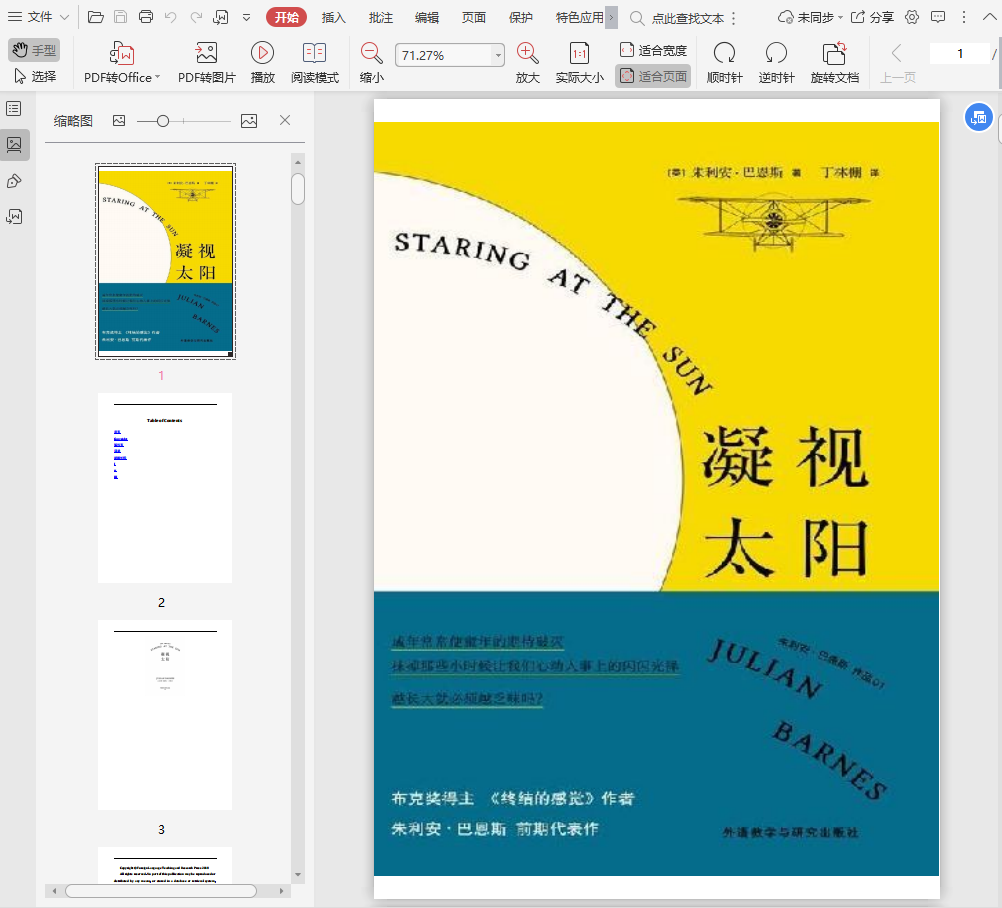Expand the 未同步 sync status dropdown
Image resolution: width=1002 pixels, height=908 pixels.
[810, 17]
